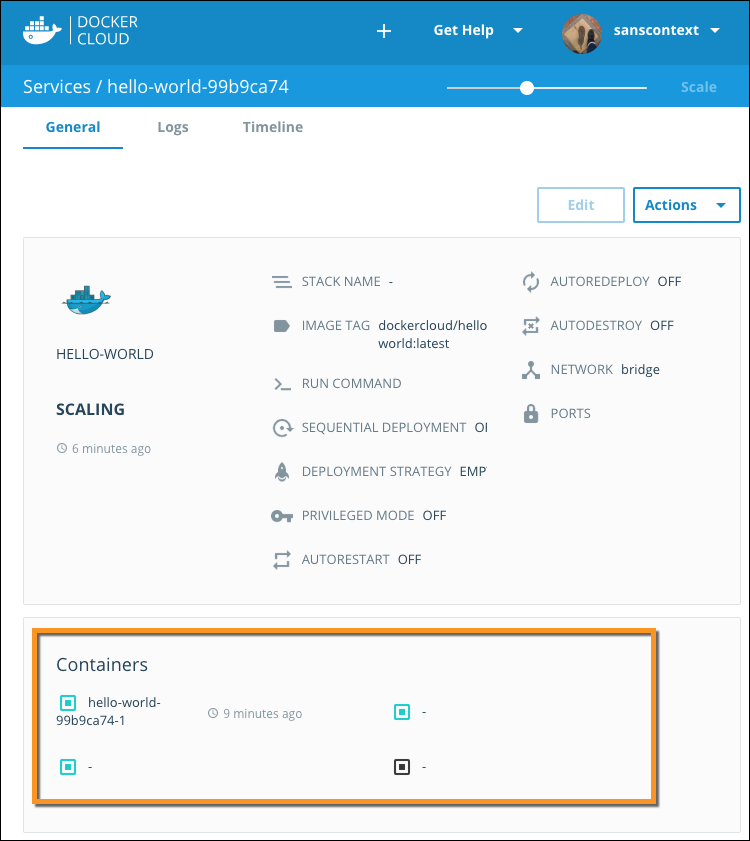The height and width of the screenshot is (841, 750).
Task: Click the Autoredeploy circular arrows icon
Action: click(531, 282)
